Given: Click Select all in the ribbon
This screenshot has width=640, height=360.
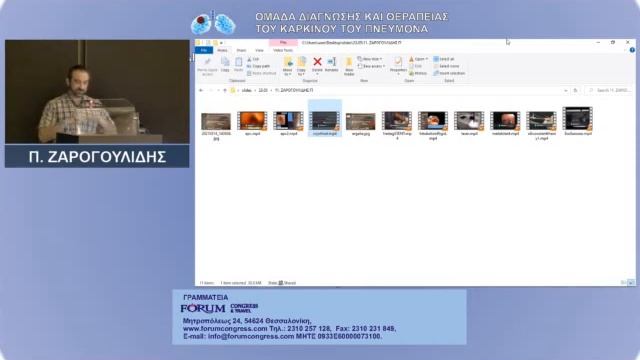Looking at the screenshot, I should (x=444, y=59).
